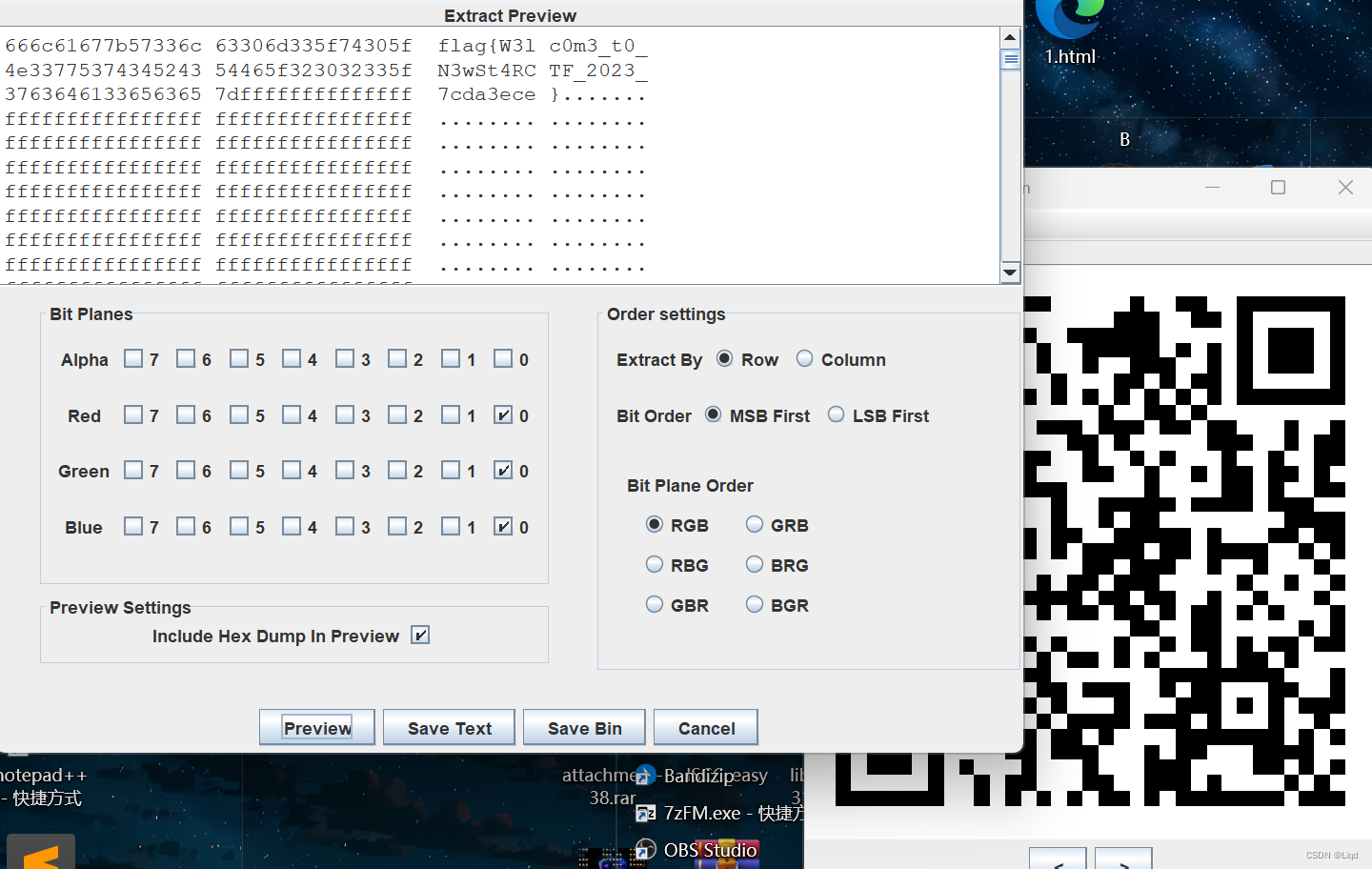This screenshot has width=1372, height=869.
Task: Check Red bit plane 1
Action: pyautogui.click(x=451, y=415)
